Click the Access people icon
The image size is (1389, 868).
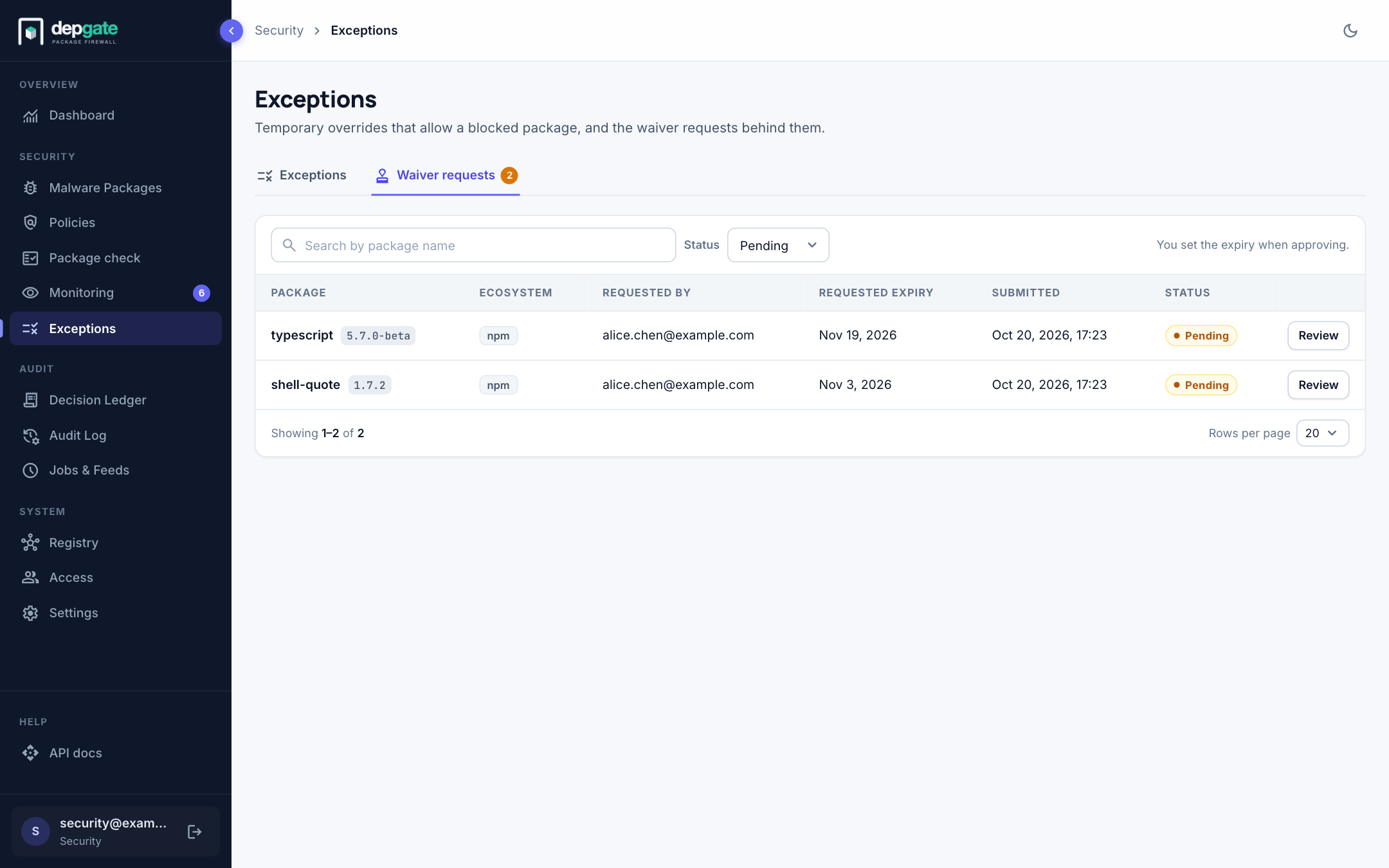tap(30, 577)
